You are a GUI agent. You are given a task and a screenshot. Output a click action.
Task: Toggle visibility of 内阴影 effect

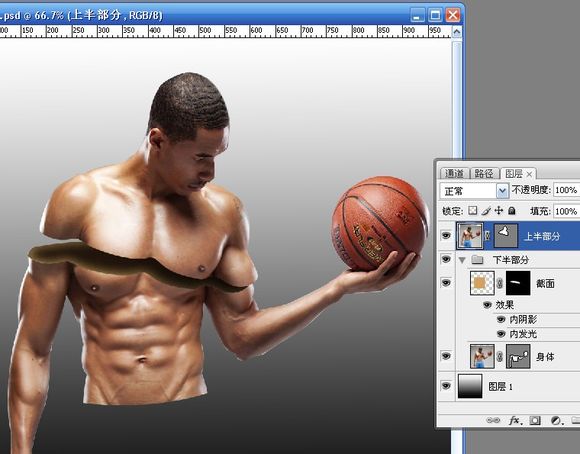[501, 319]
